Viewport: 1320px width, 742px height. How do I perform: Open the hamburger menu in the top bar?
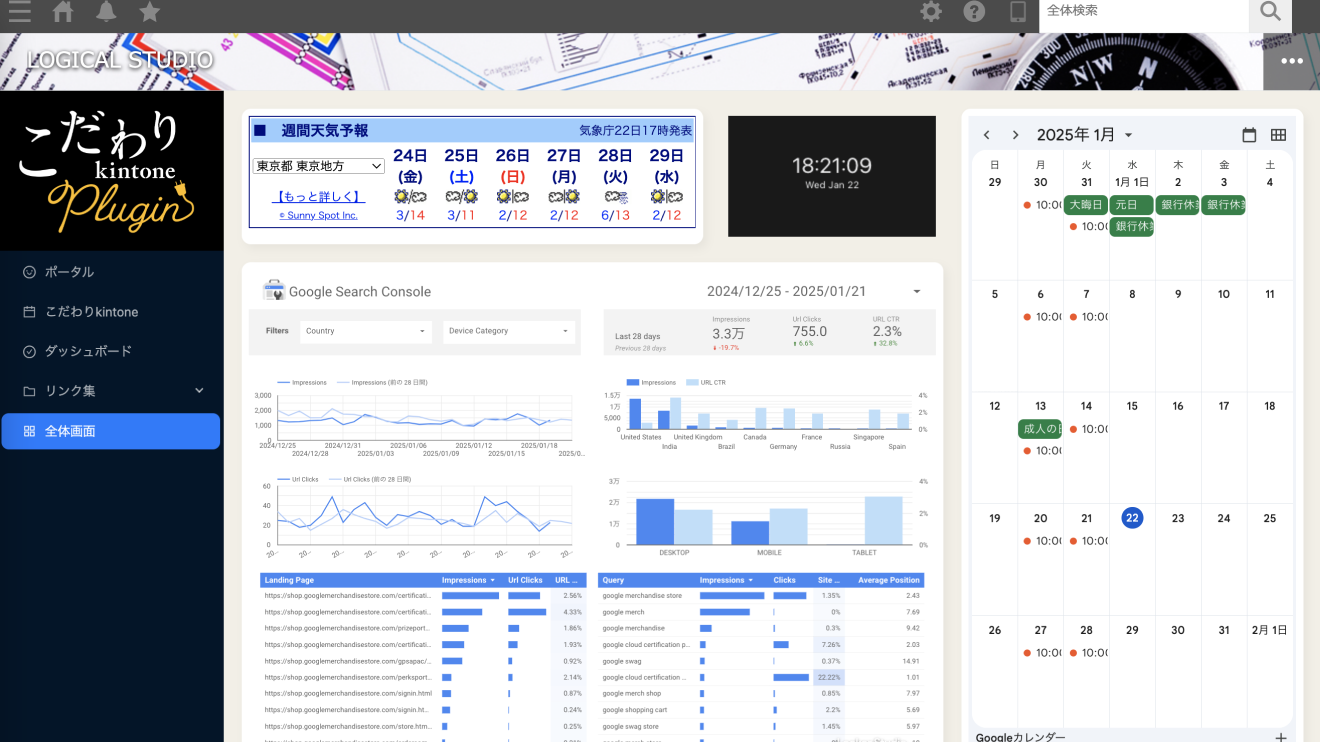pyautogui.click(x=18, y=12)
